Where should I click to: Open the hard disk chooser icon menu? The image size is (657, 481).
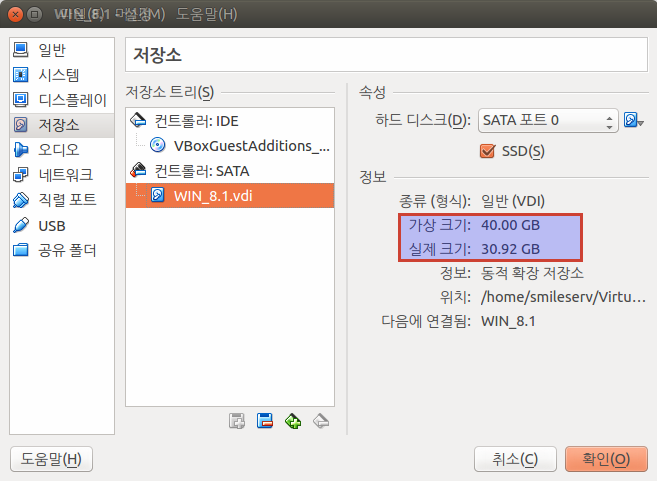[634, 121]
